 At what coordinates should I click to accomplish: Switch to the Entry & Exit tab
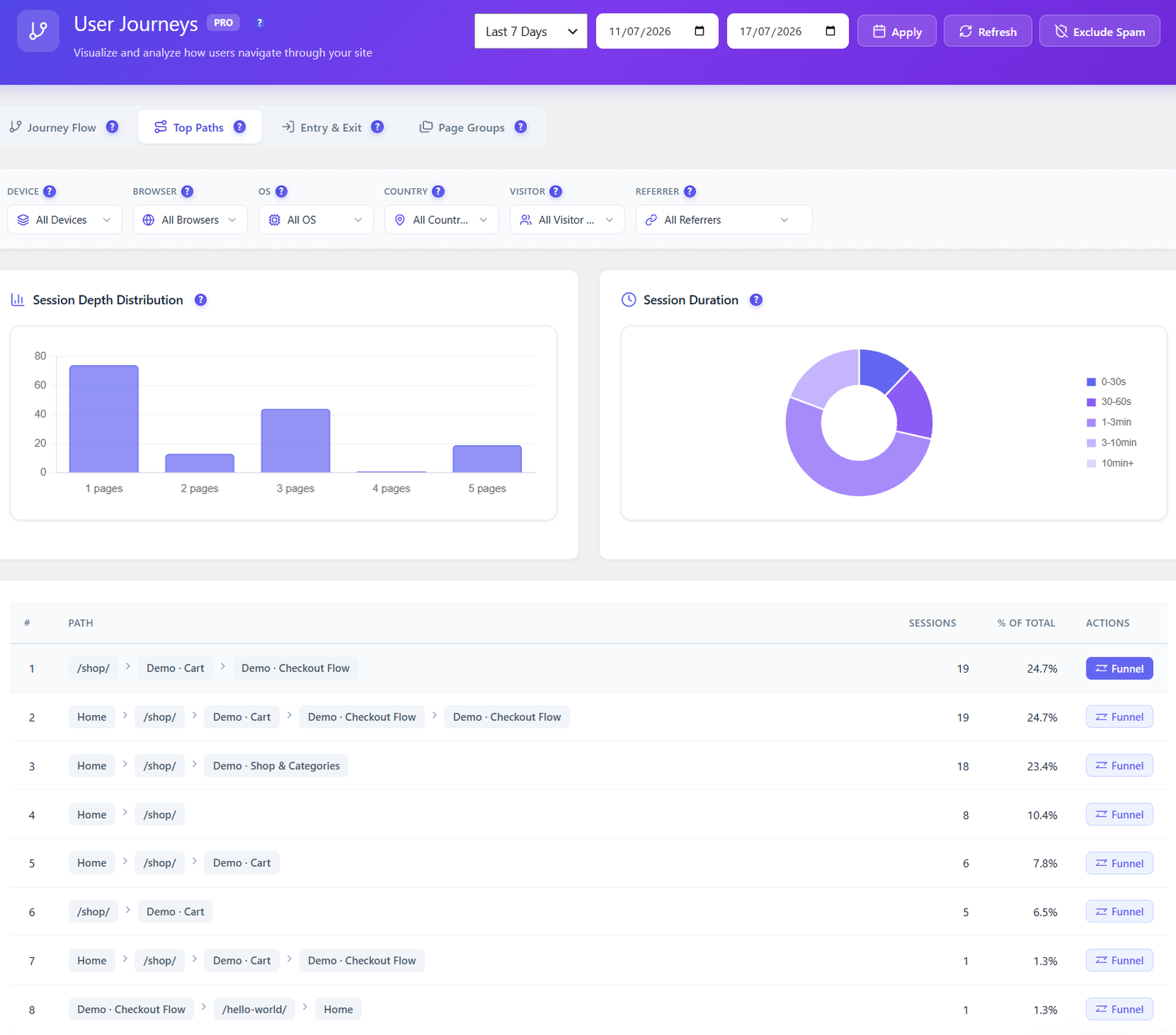[332, 127]
